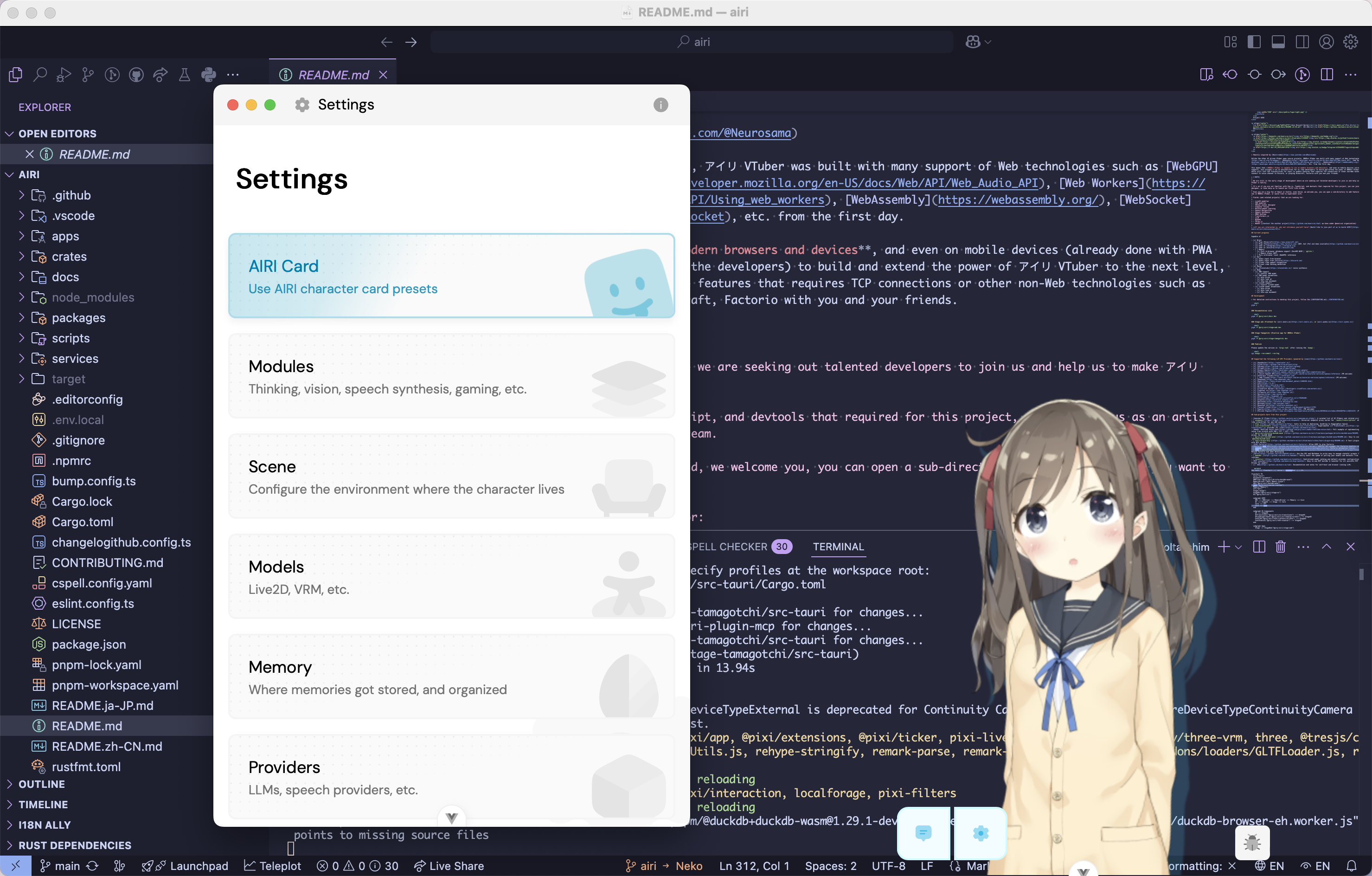Toggle the secondary side bar
The height and width of the screenshot is (876, 1372).
pyautogui.click(x=1302, y=42)
